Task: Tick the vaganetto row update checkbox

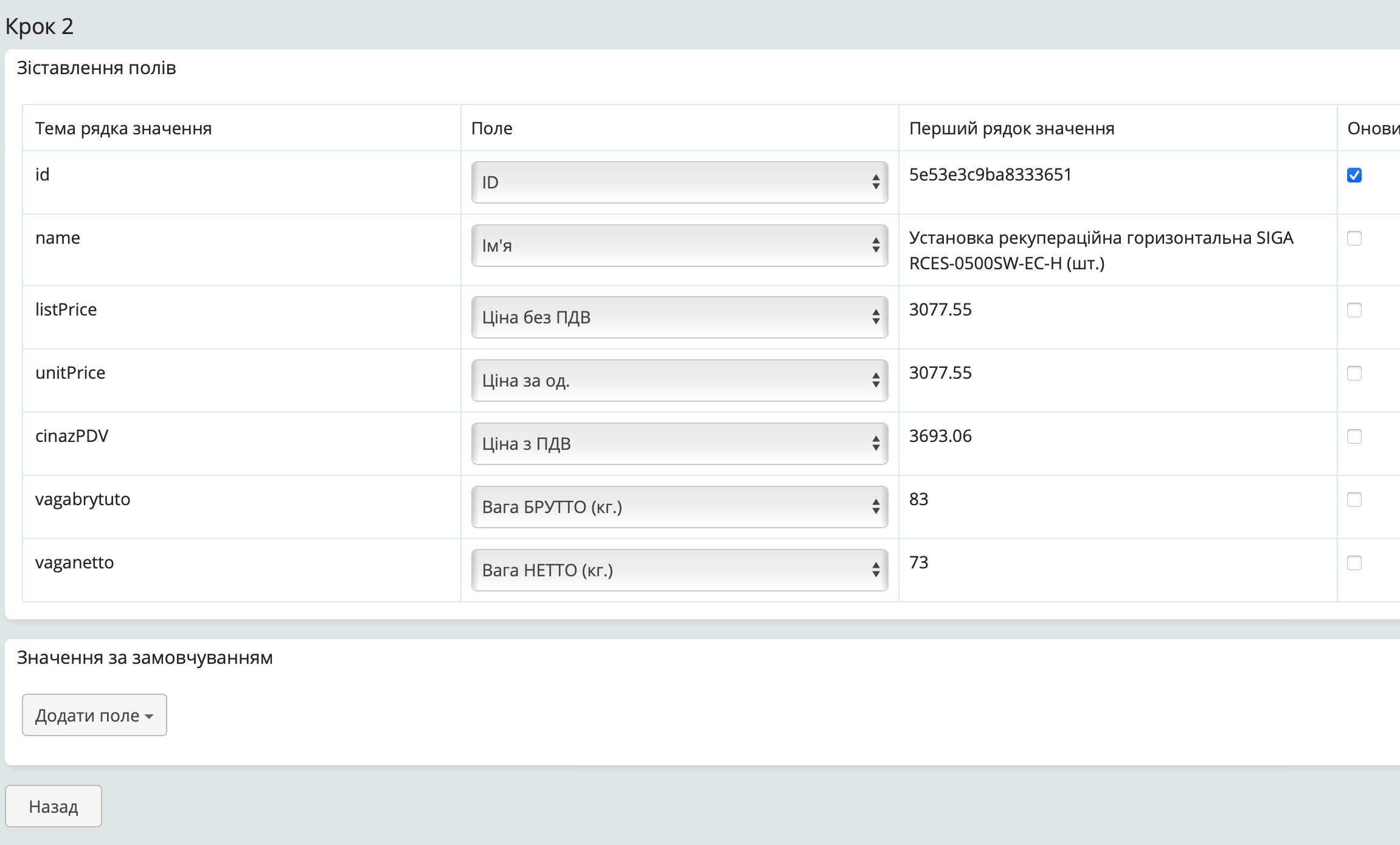Action: pos(1354,563)
